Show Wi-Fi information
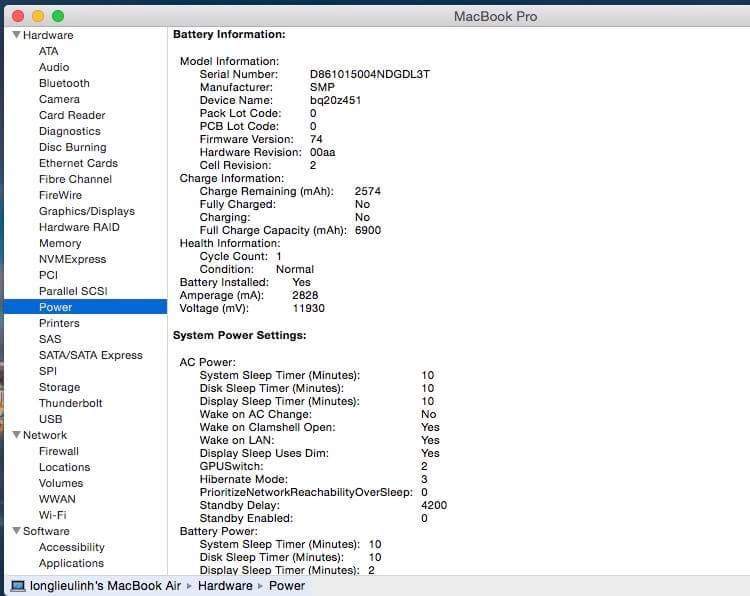 click(x=53, y=515)
